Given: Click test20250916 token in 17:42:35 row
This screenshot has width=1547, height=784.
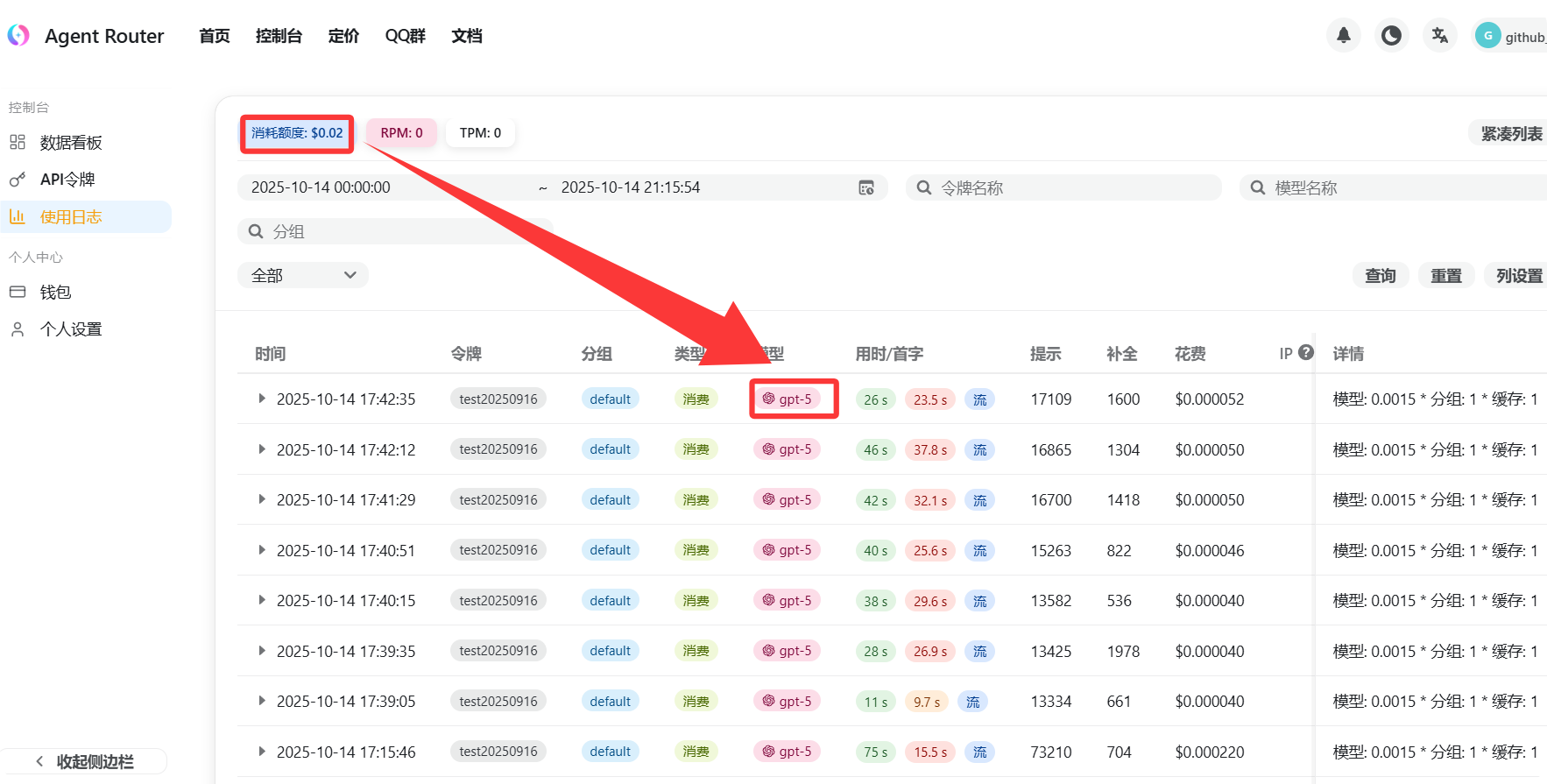Looking at the screenshot, I should tap(498, 399).
